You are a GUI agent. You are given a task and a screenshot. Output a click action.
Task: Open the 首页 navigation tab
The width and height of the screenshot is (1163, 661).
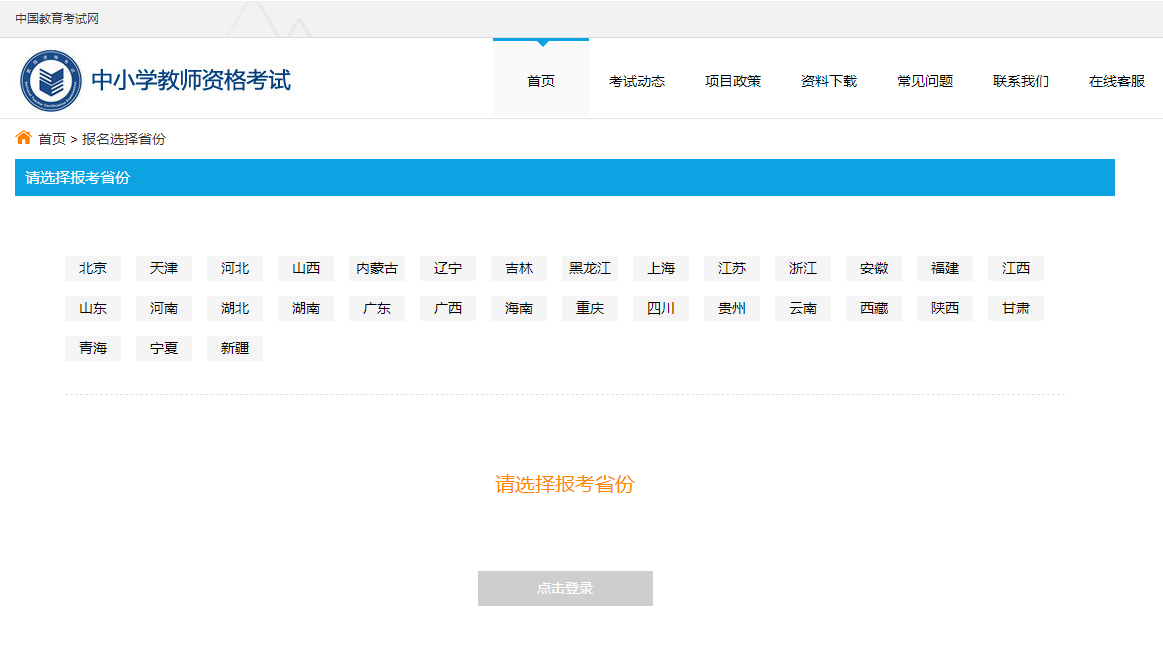tap(541, 81)
